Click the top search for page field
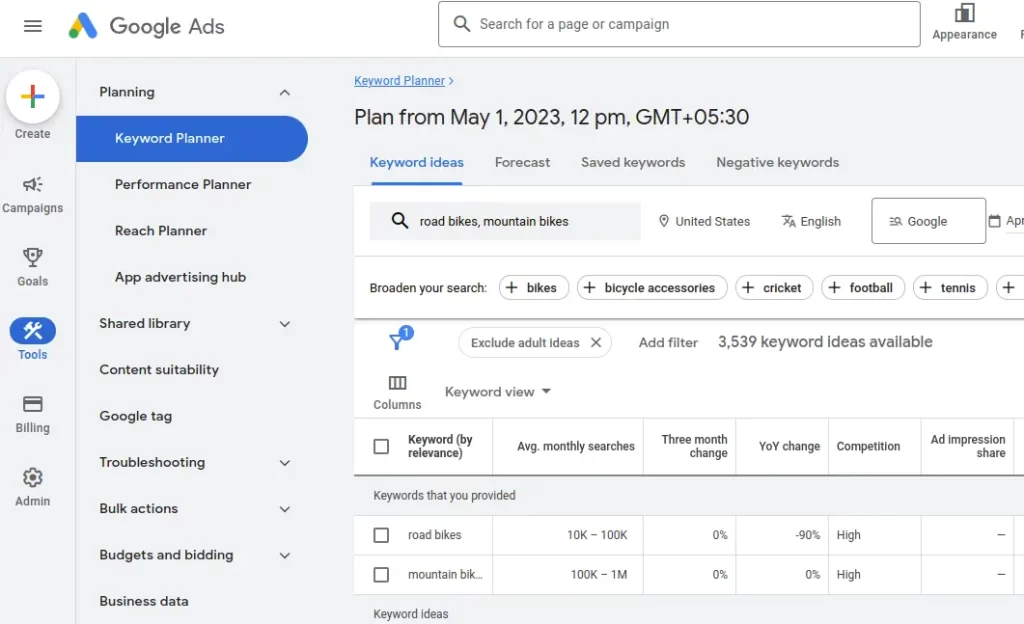1024x624 pixels. tap(679, 24)
